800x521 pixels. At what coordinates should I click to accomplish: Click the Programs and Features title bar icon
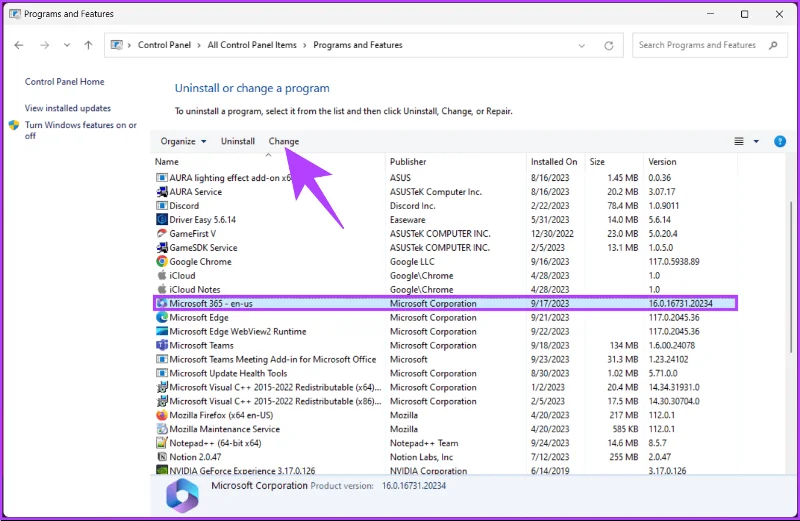[15, 14]
